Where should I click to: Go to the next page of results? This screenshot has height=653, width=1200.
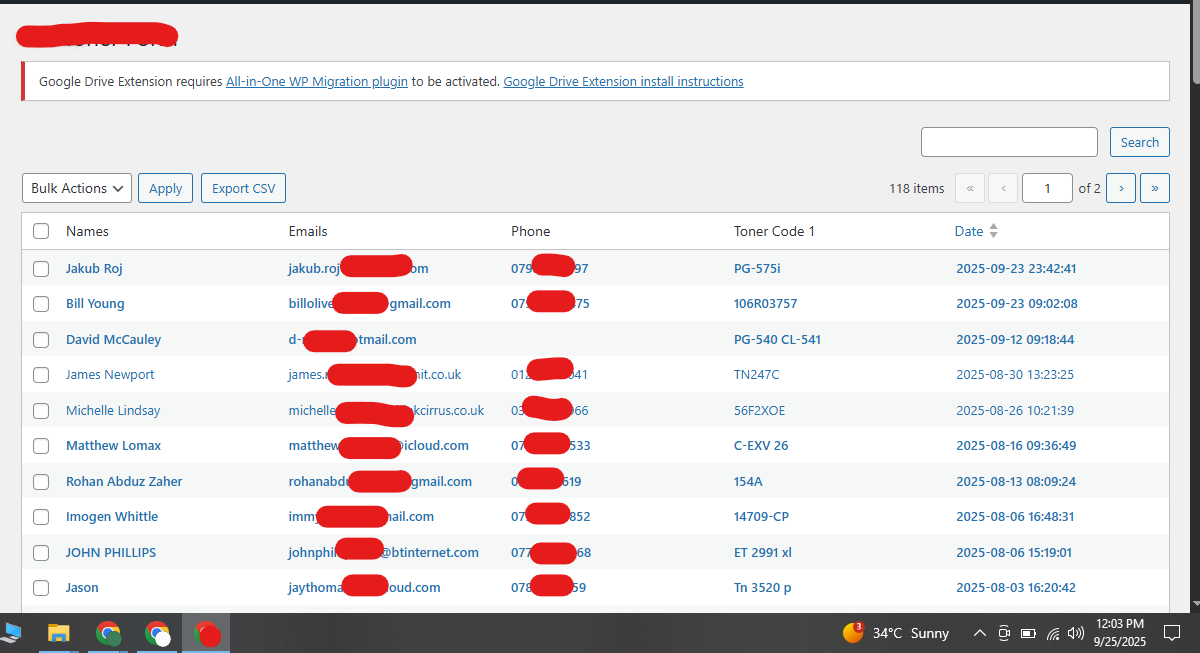[x=1120, y=188]
